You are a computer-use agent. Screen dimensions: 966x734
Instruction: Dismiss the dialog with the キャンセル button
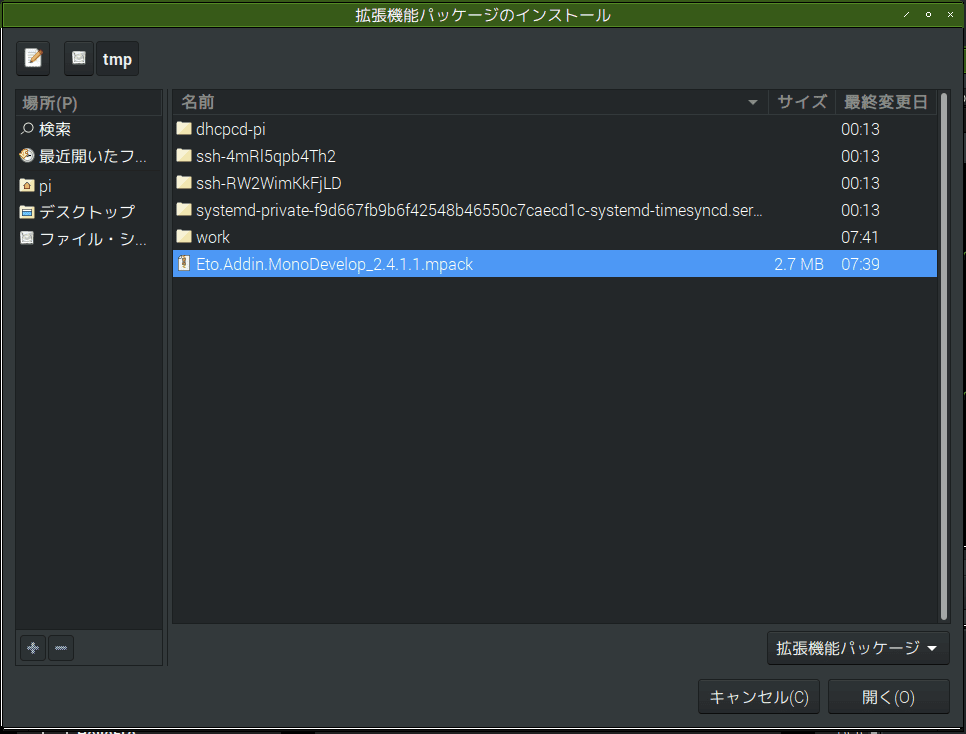758,697
